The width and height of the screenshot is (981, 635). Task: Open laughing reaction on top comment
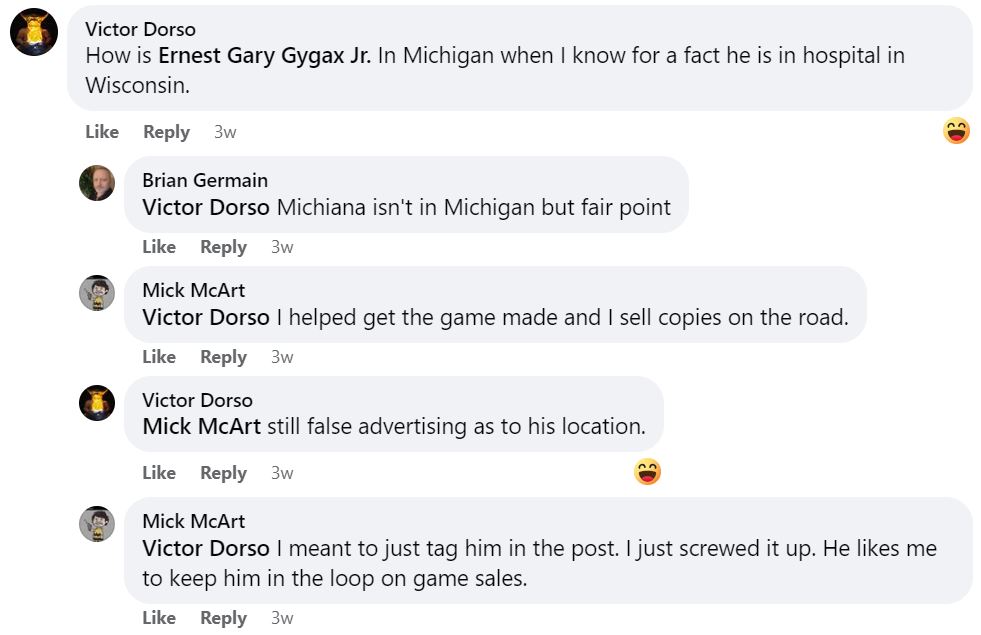pyautogui.click(x=956, y=131)
